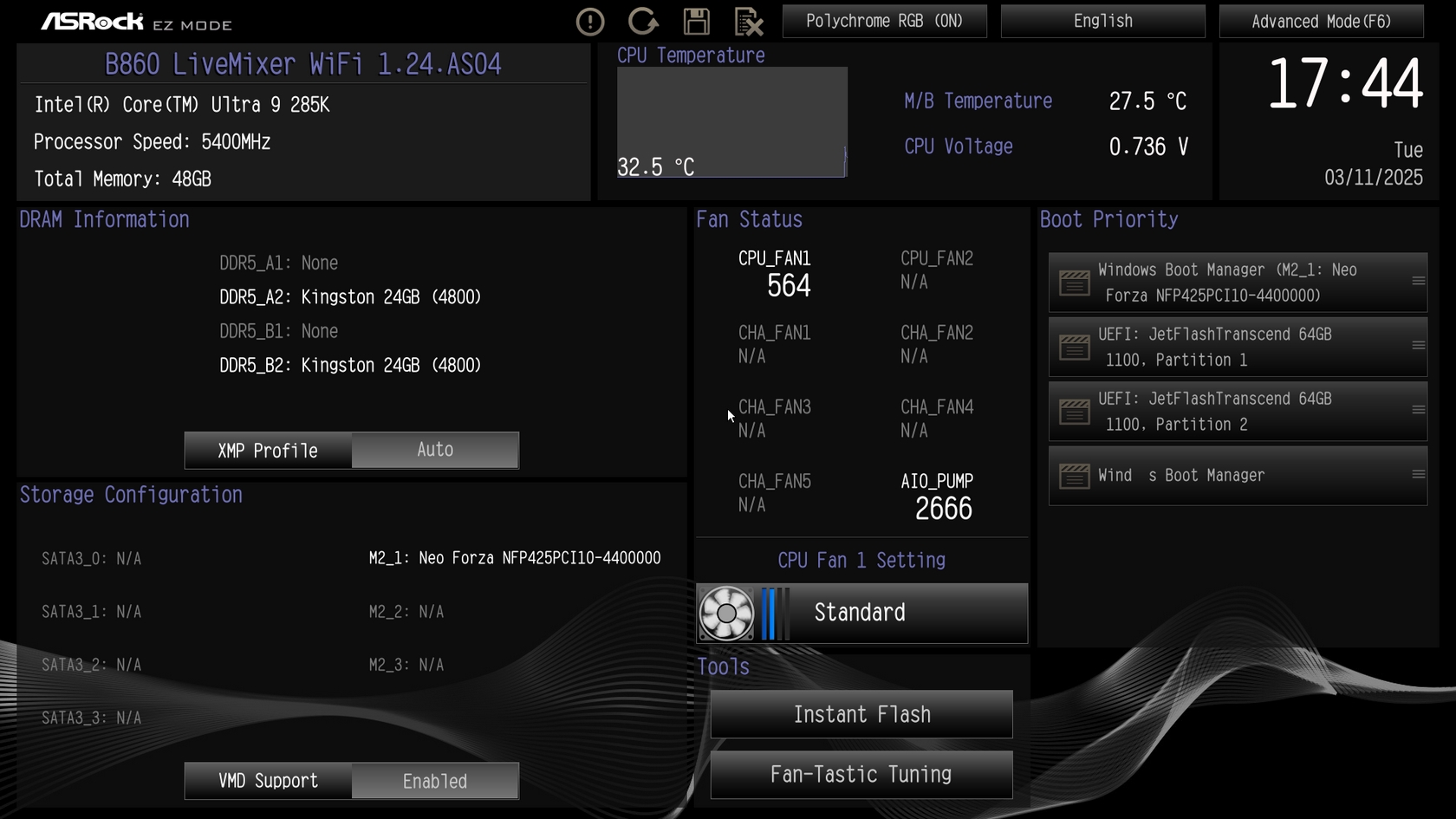Viewport: 1456px width, 819px height.
Task: Select Windows Boot Manager M2_1 boot entry
Action: [1238, 283]
